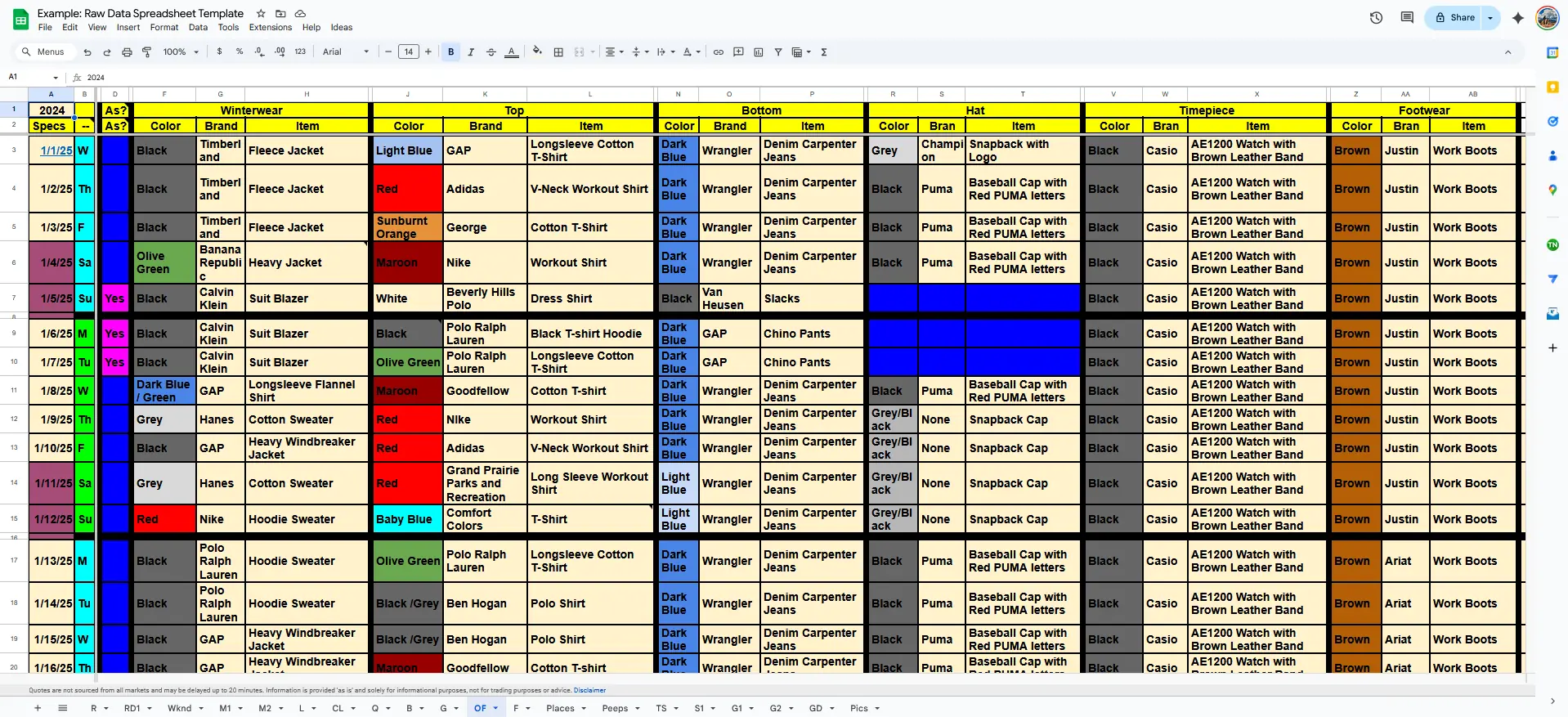Click the functions sigma icon
This screenshot has height=717, width=1568.
pos(824,52)
